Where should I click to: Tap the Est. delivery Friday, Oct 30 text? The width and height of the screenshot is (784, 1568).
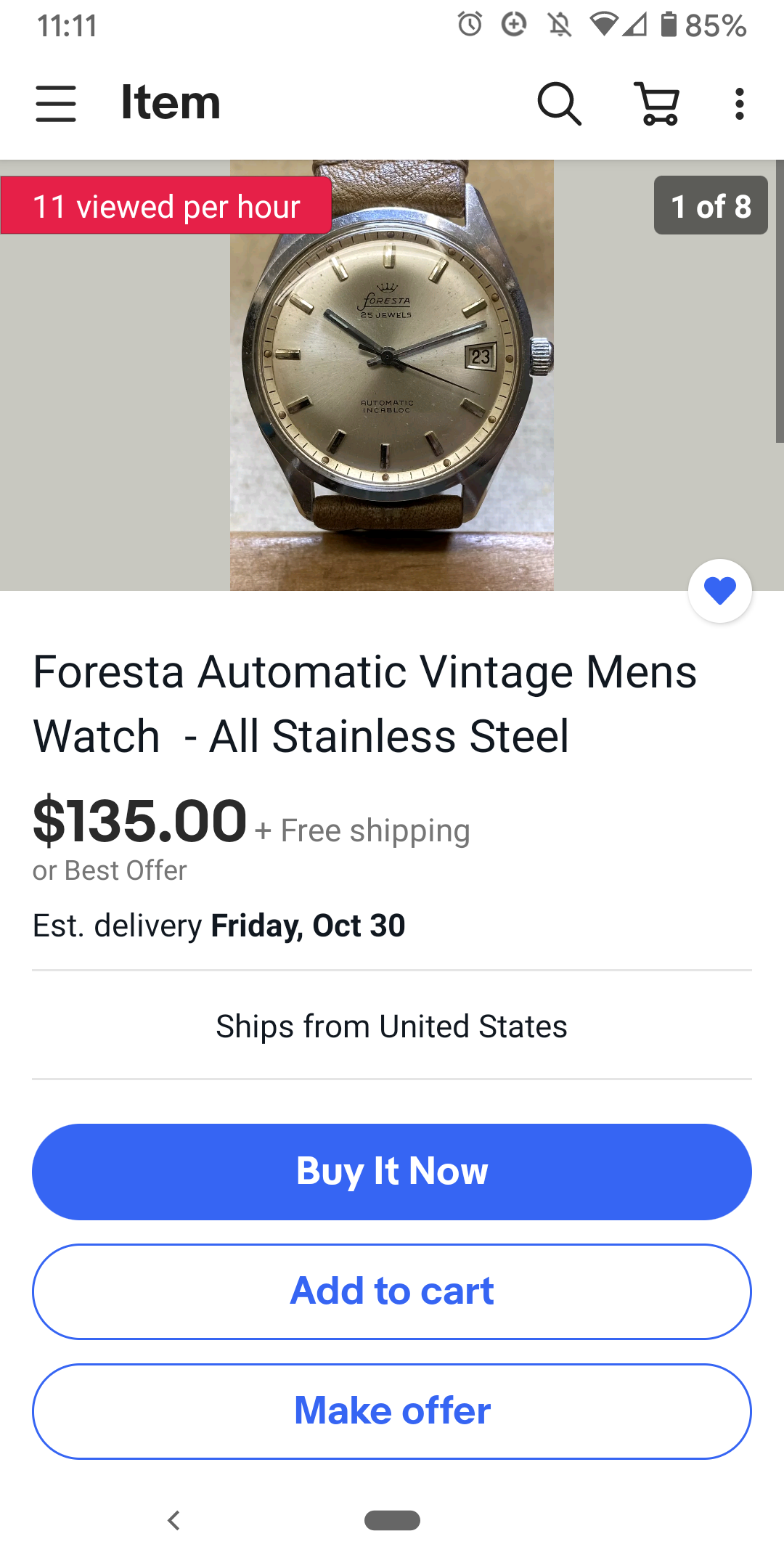pyautogui.click(x=219, y=926)
